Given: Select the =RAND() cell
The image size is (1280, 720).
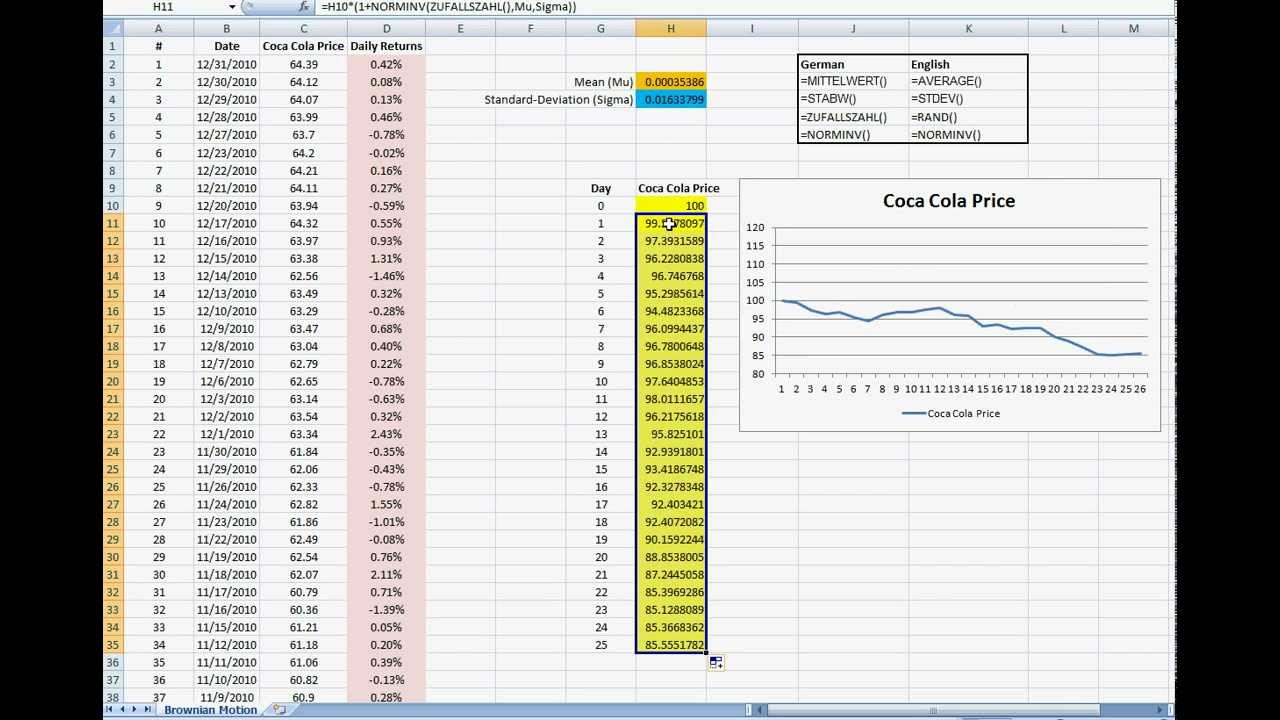Looking at the screenshot, I should pos(968,117).
